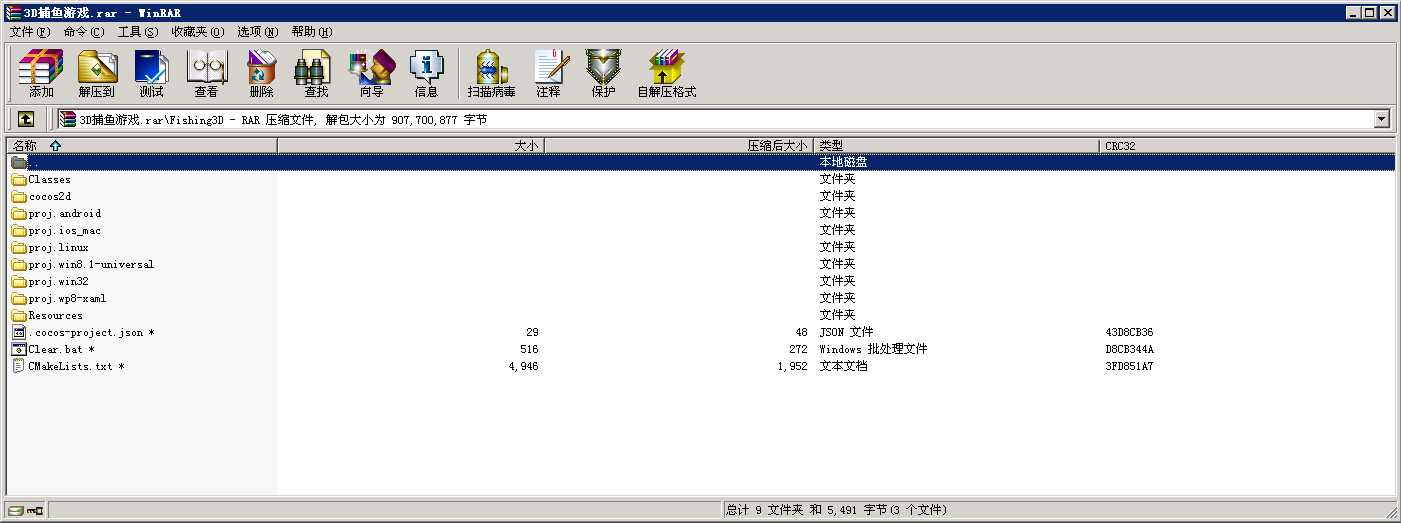This screenshot has width=1401, height=523.
Task: Open the 向导 (Wizard) tool
Action: [x=371, y=73]
